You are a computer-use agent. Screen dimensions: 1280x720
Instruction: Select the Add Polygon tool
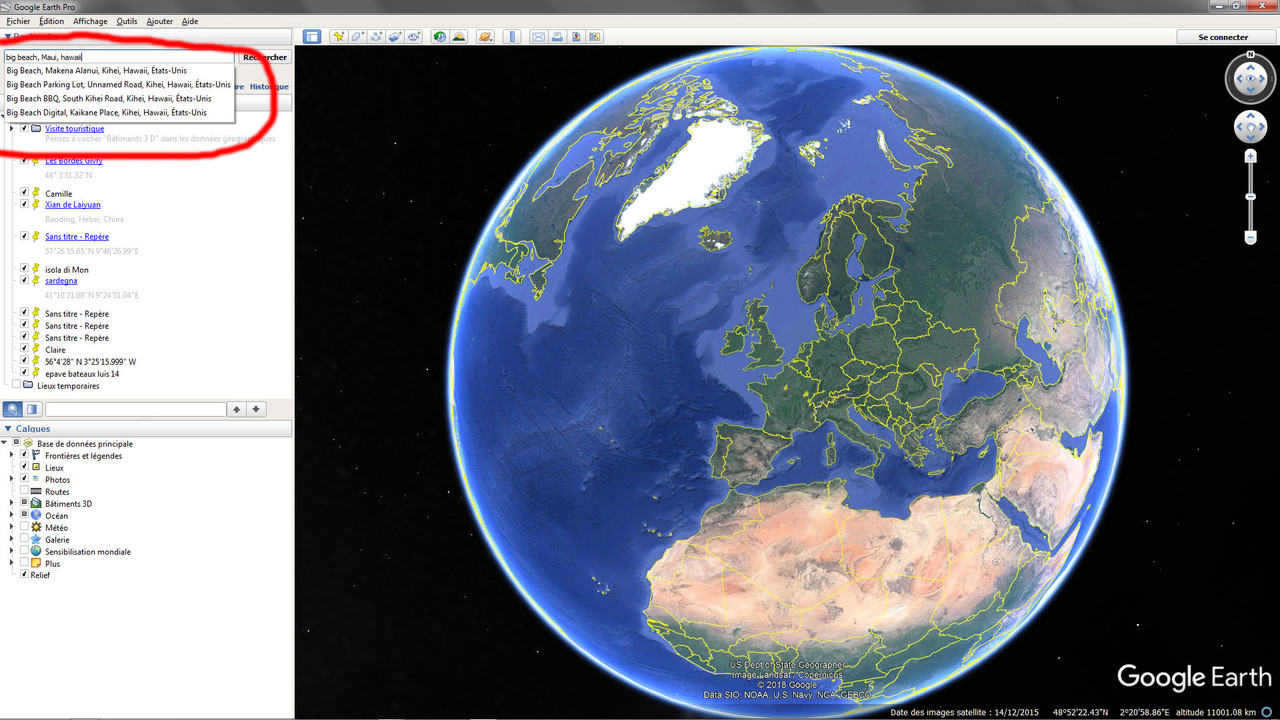(x=357, y=37)
